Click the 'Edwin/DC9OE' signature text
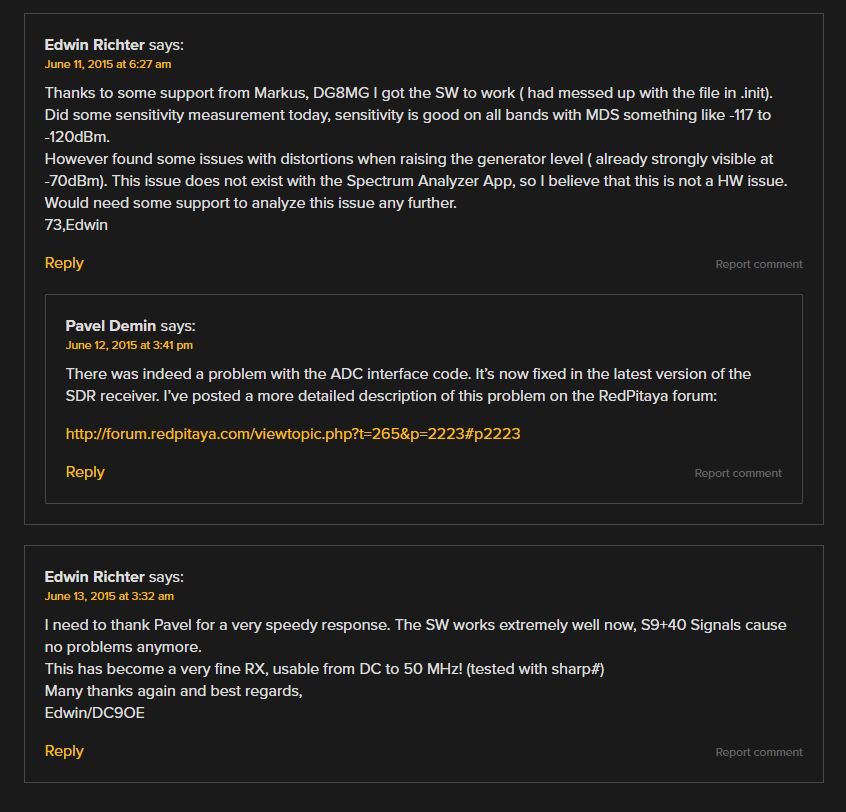 pyautogui.click(x=94, y=713)
